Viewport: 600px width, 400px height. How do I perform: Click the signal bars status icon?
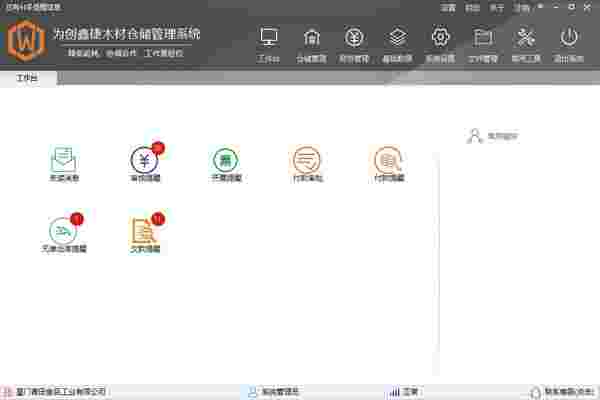394,392
